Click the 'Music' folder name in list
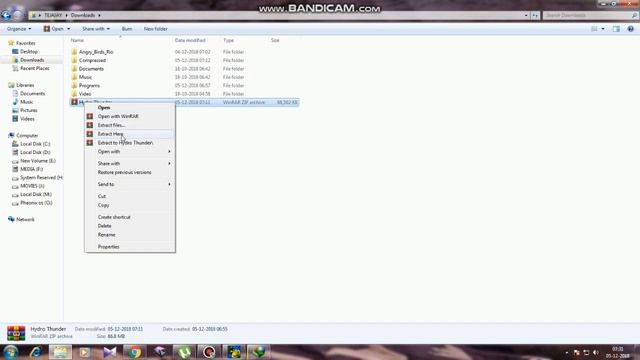The image size is (640, 360). click(85, 77)
